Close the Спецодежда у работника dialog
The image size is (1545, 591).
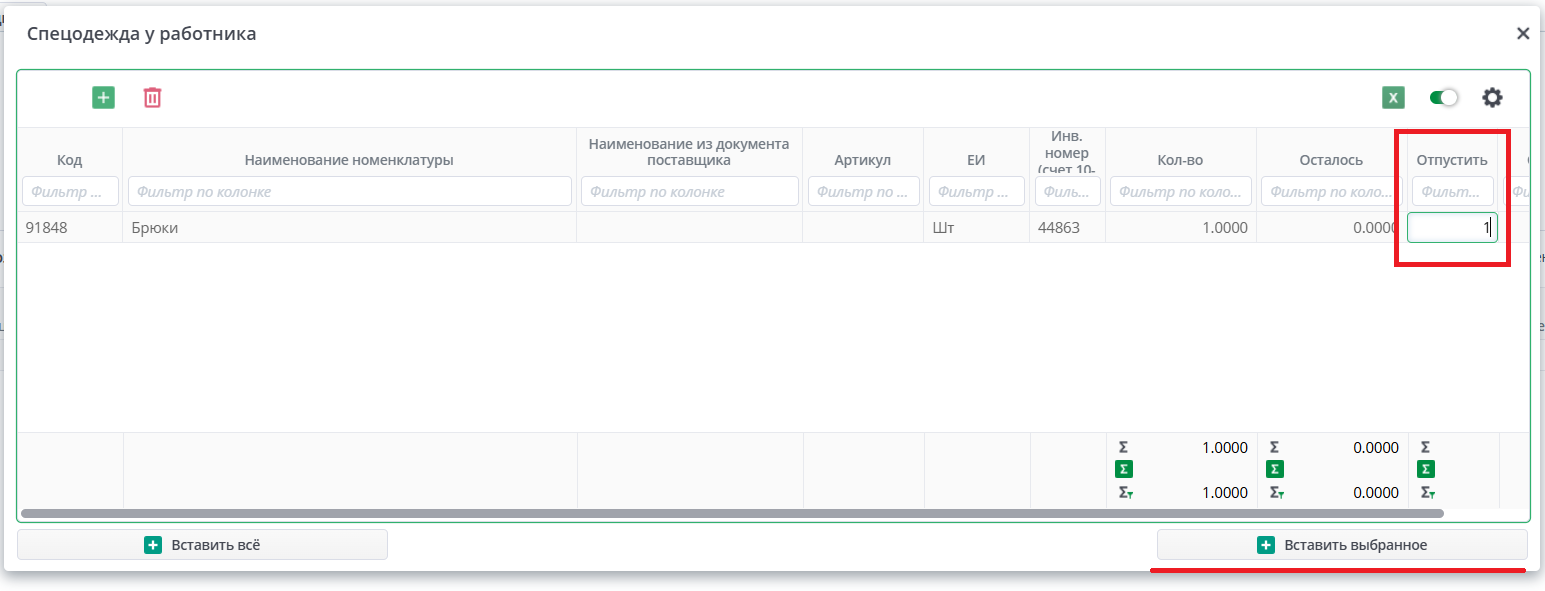tap(1523, 34)
